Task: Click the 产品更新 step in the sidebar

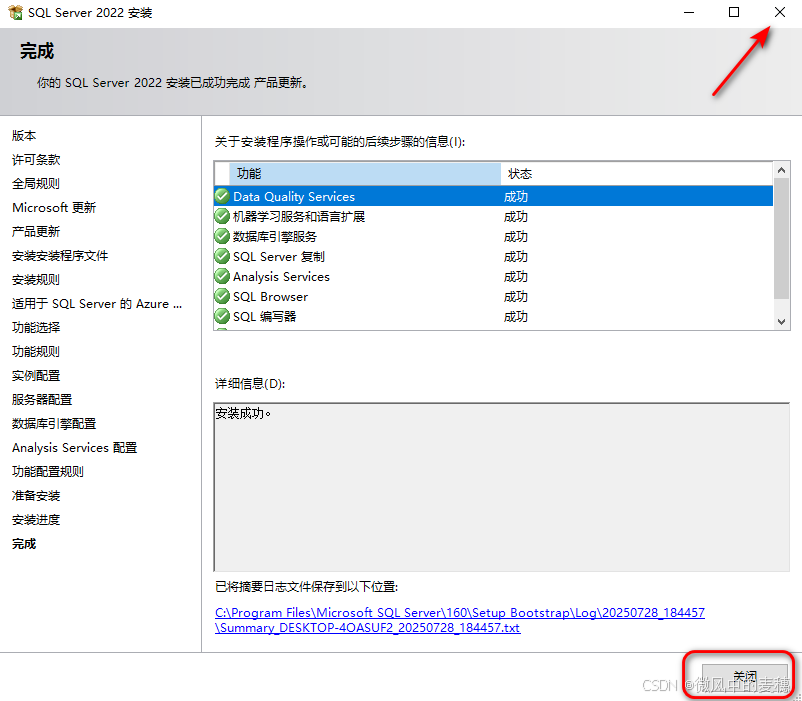Action: coord(36,232)
